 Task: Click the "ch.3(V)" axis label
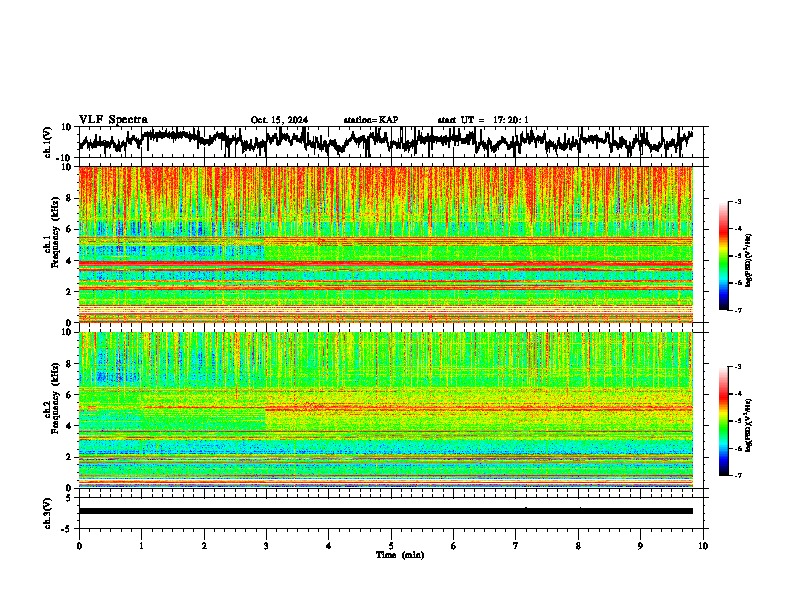[48, 513]
